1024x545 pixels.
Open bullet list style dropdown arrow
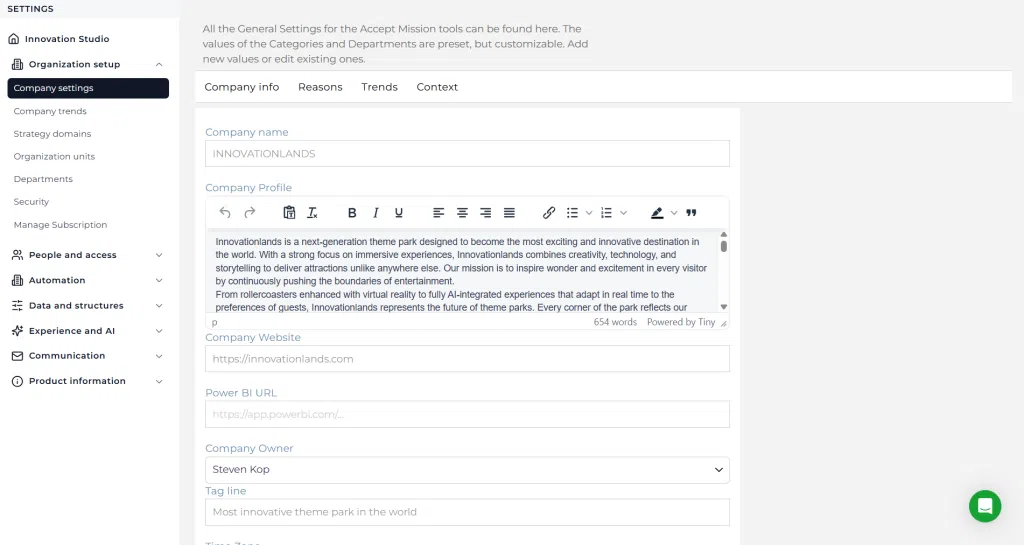[588, 213]
